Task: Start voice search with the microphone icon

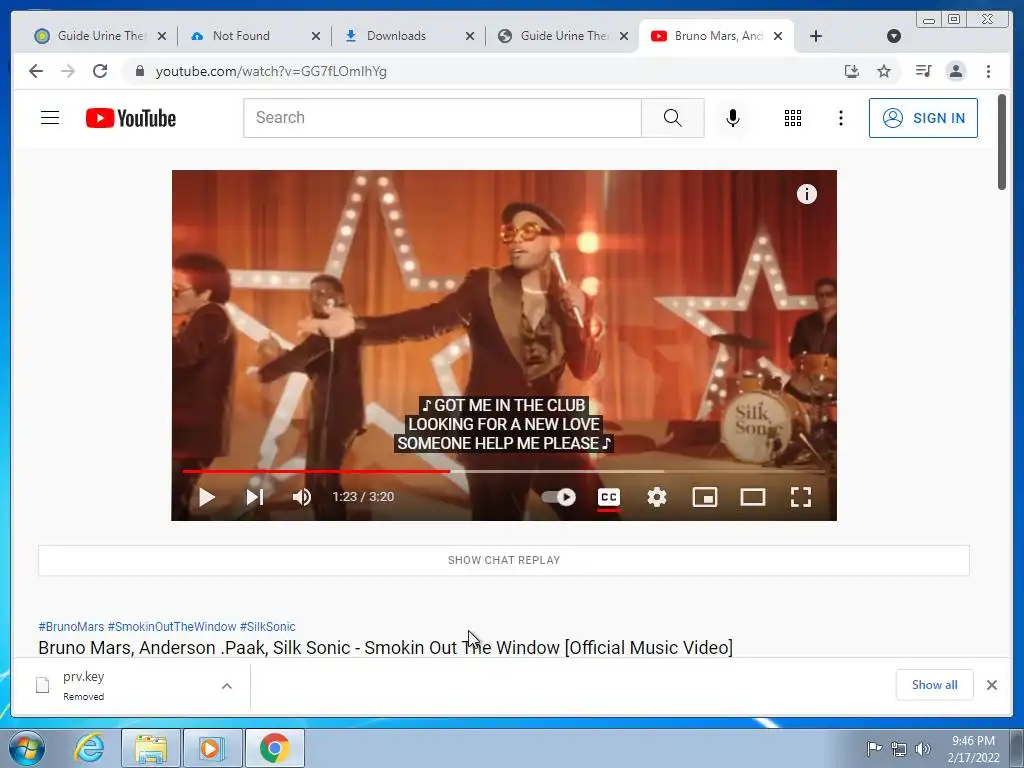Action: tap(733, 118)
